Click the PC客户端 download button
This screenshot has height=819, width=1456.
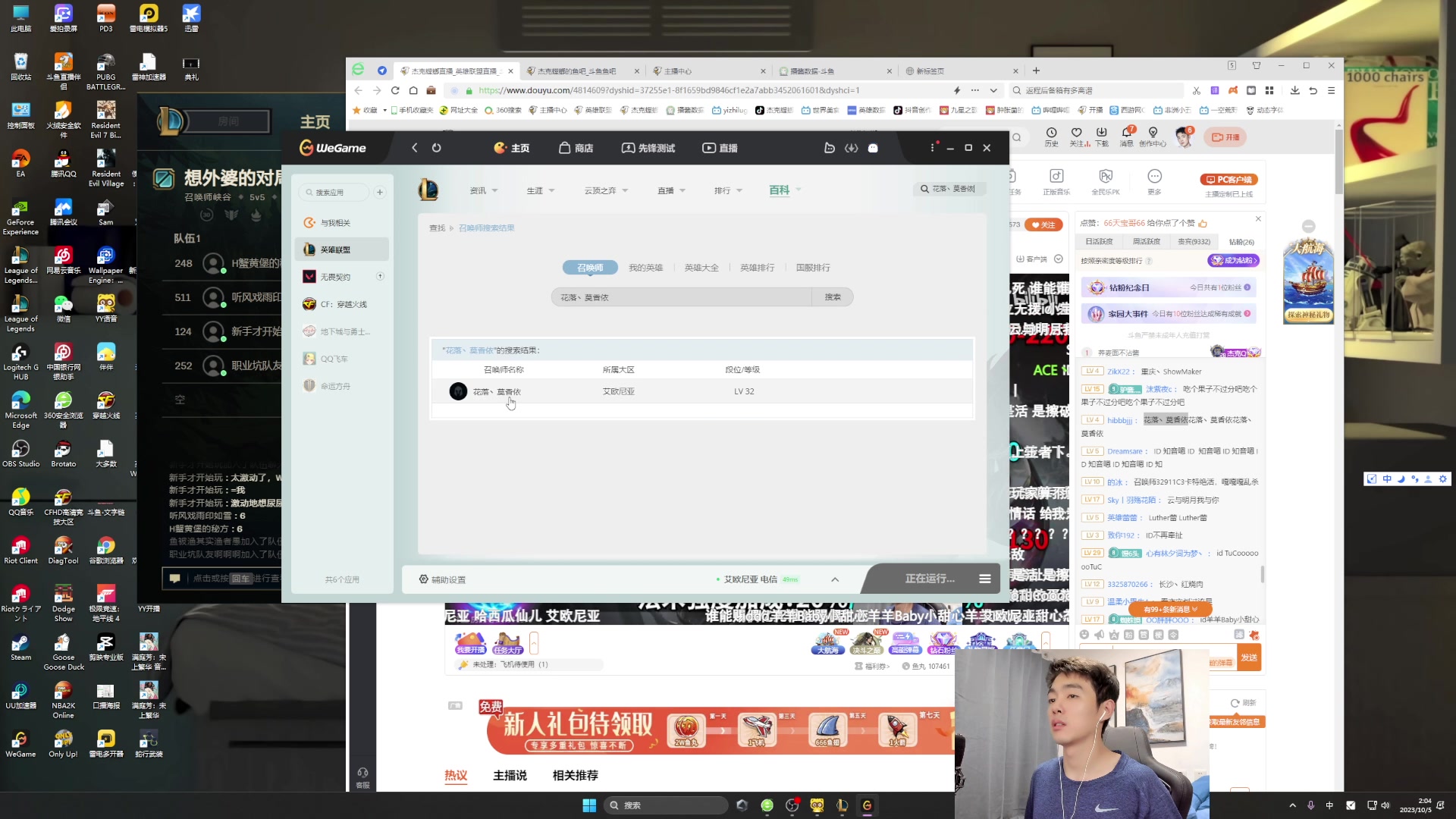coord(1228,180)
